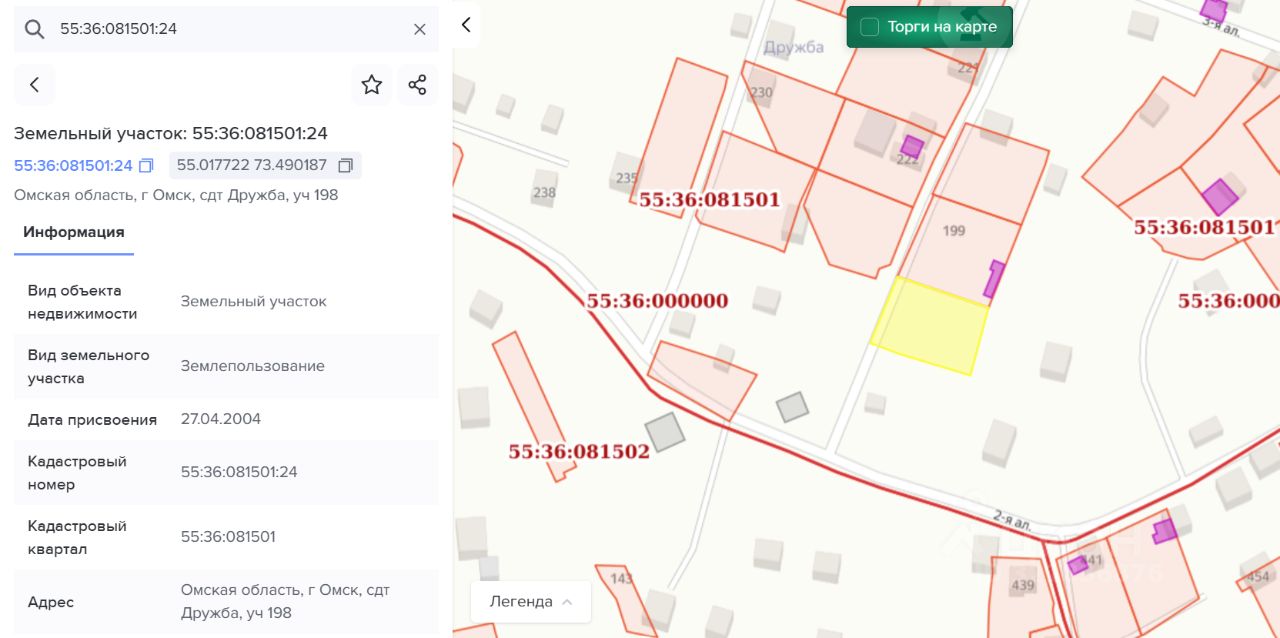Open the share icon

pyautogui.click(x=418, y=85)
